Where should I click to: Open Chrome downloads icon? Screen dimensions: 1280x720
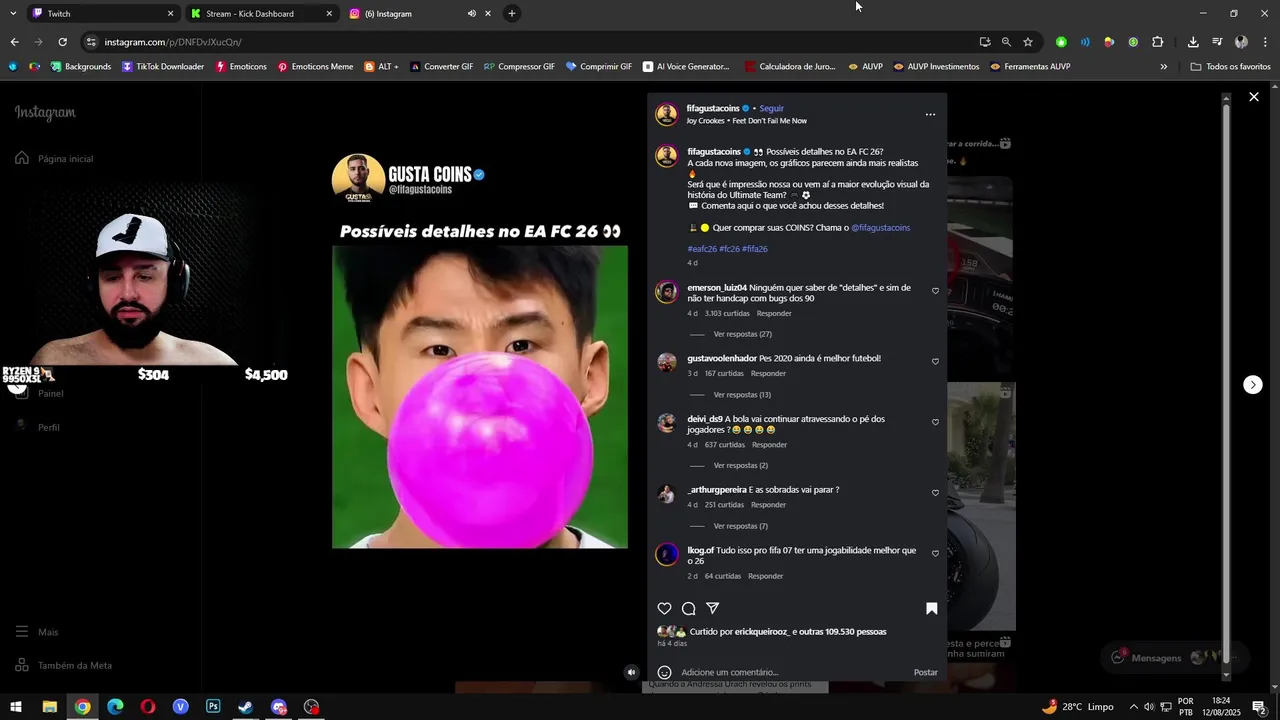pos(1193,42)
